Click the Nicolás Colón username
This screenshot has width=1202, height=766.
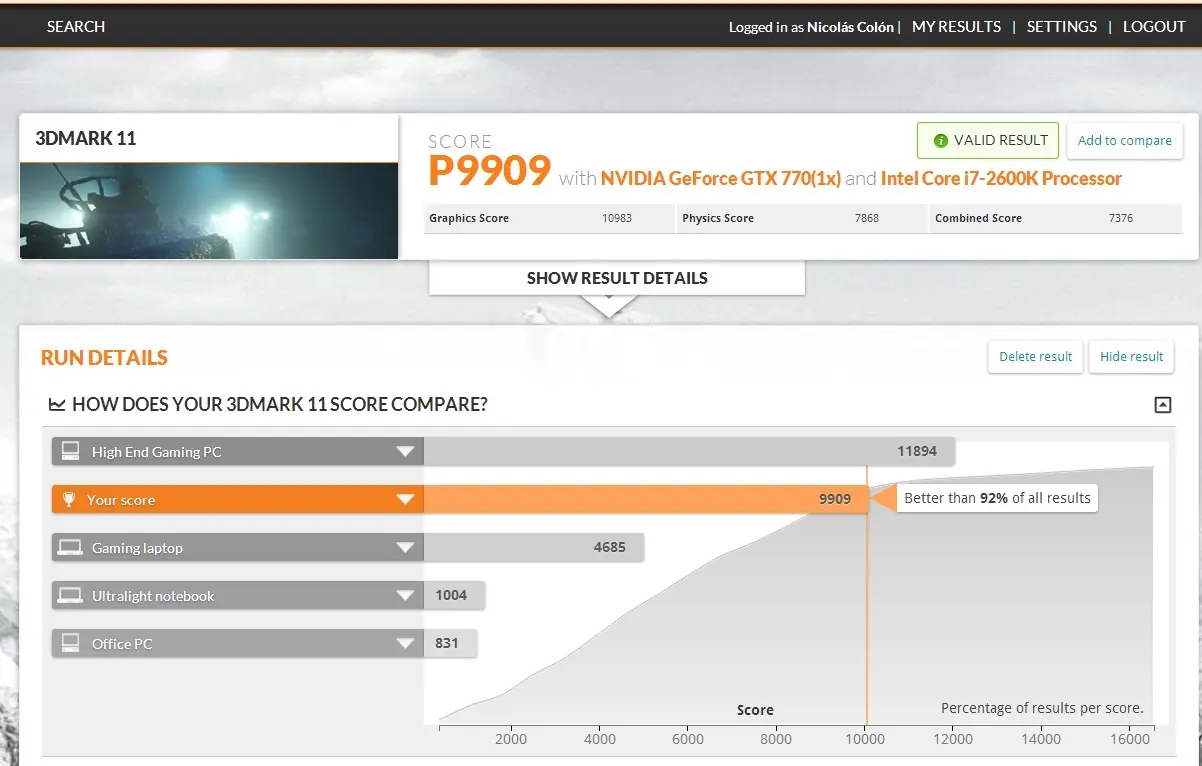850,27
